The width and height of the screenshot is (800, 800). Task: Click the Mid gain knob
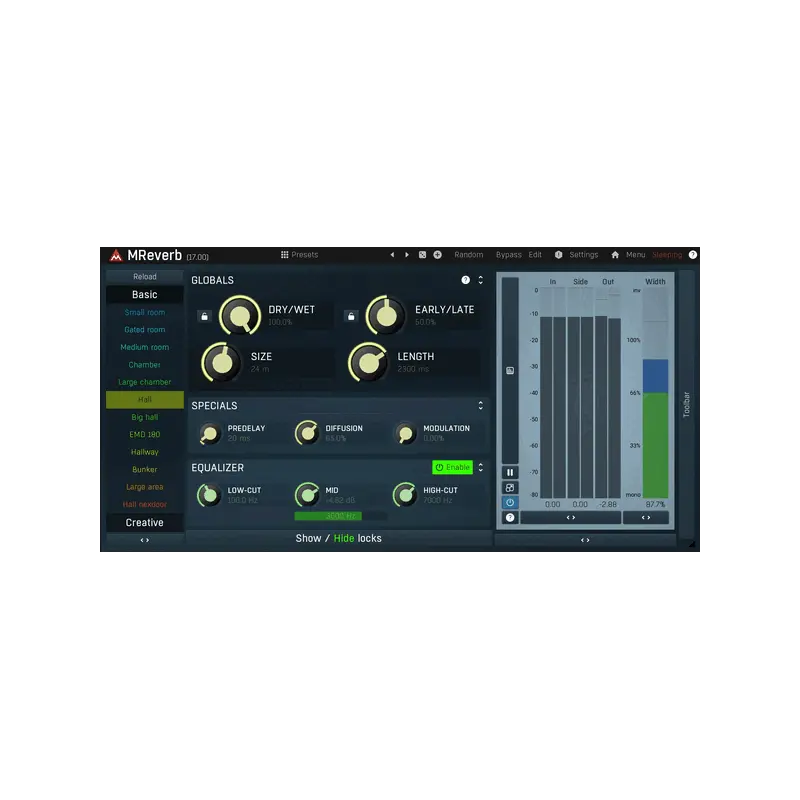(x=308, y=495)
